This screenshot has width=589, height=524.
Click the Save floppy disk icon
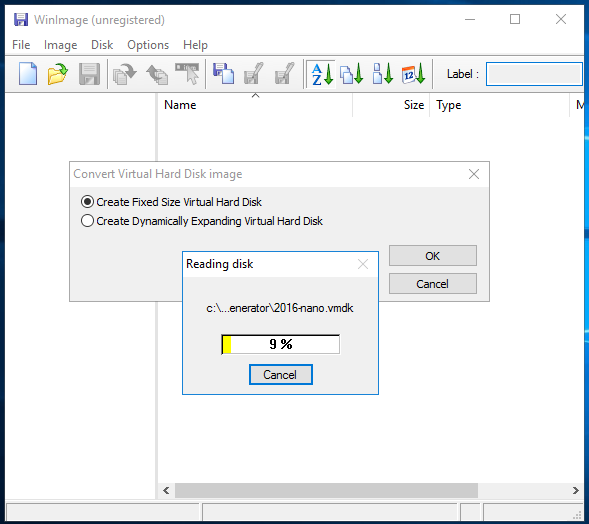89,74
